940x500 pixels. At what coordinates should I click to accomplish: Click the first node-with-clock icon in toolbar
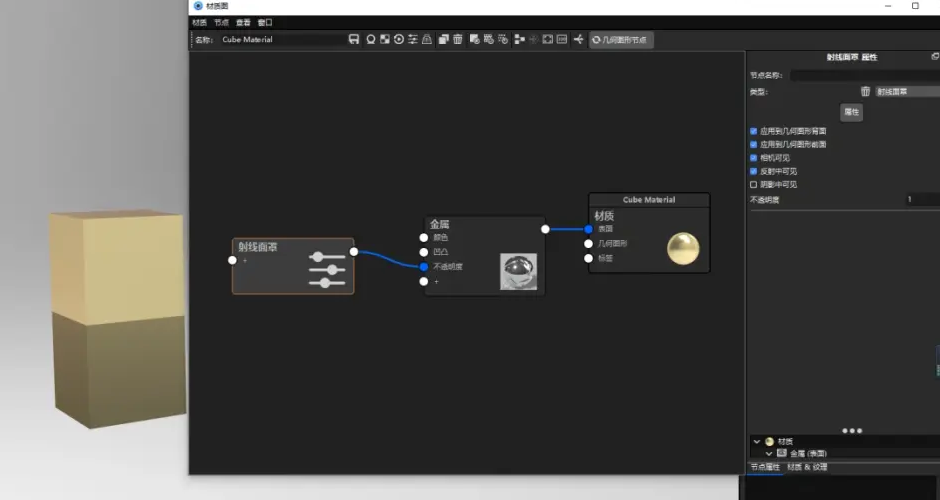click(x=474, y=40)
